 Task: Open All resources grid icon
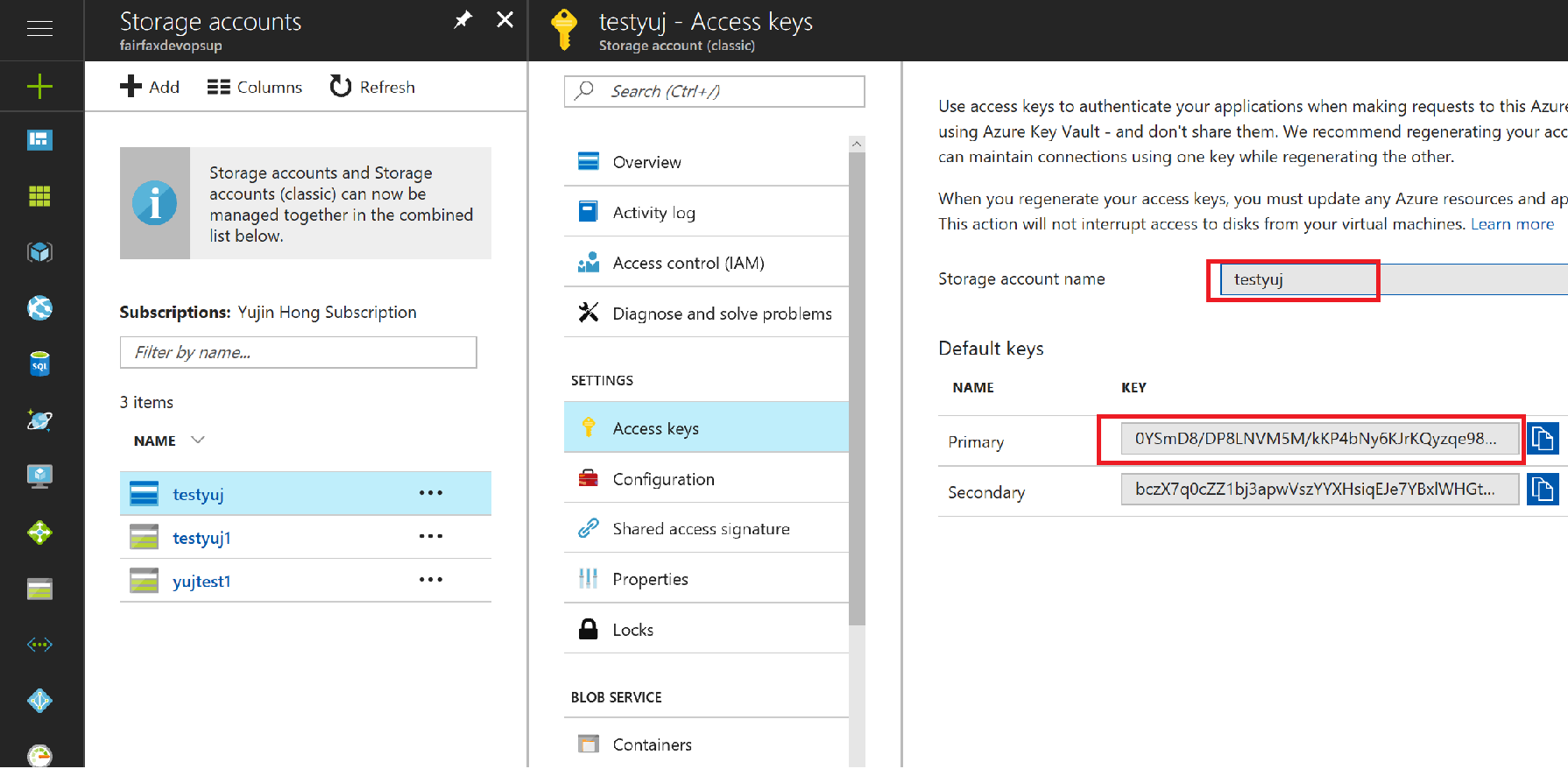(39, 196)
